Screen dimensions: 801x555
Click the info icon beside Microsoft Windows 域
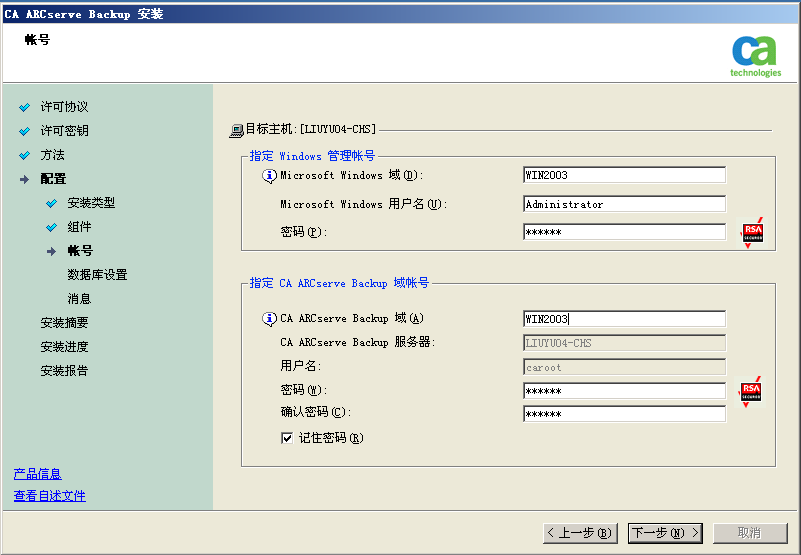[x=269, y=176]
